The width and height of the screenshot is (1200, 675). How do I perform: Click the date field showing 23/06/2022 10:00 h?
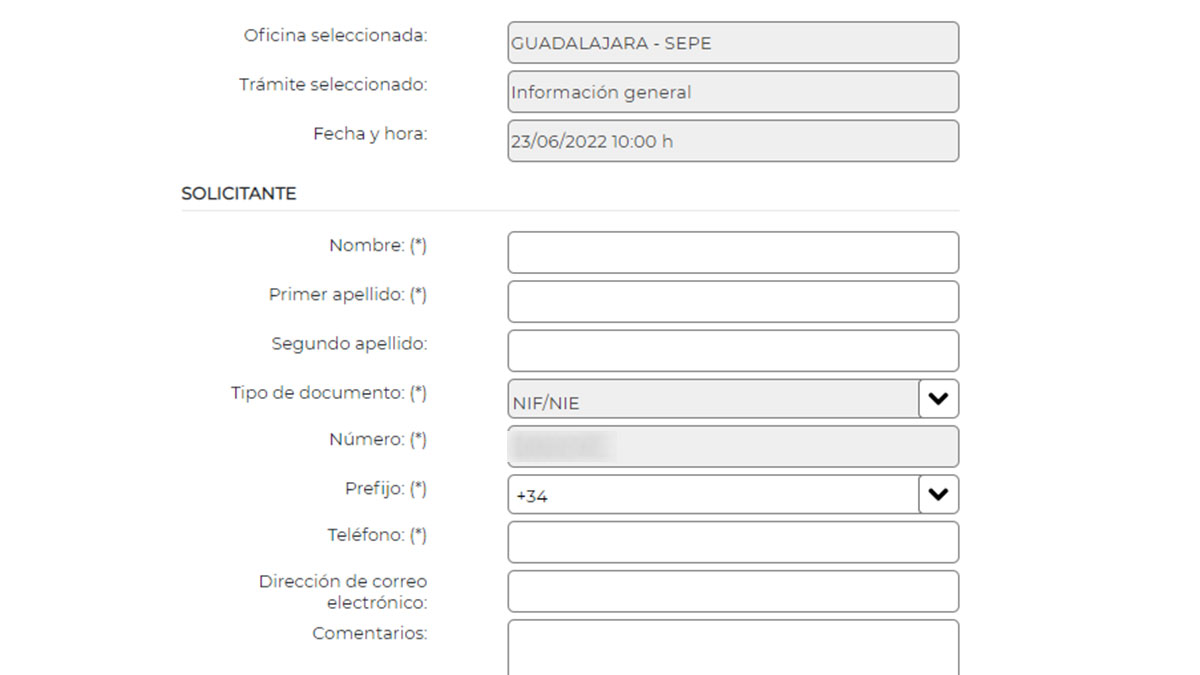[732, 141]
